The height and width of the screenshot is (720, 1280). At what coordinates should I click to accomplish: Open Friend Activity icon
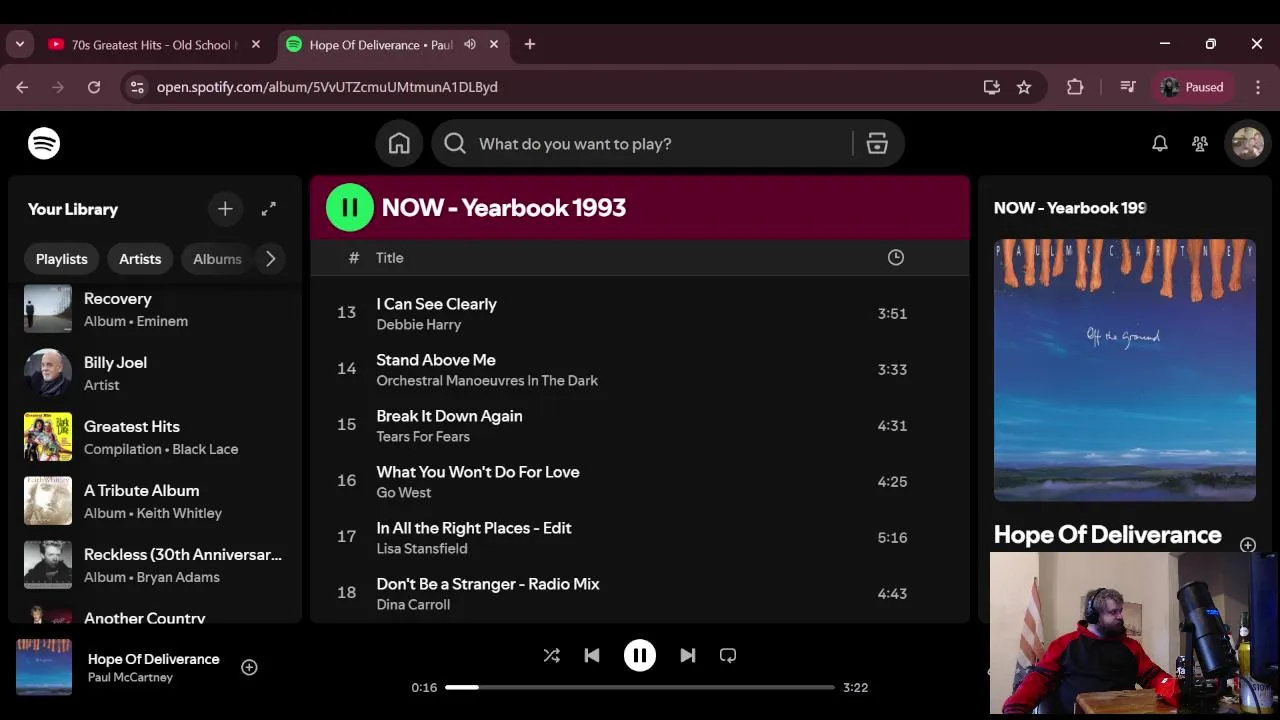tap(1200, 143)
